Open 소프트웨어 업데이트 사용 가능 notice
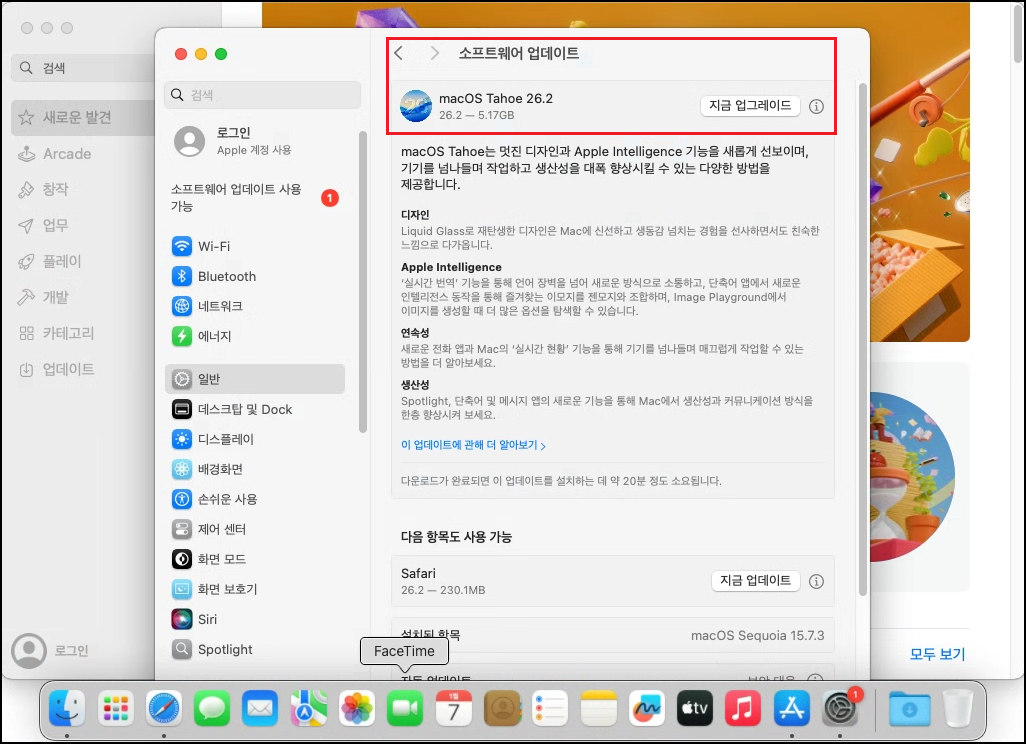Viewport: 1026px width, 744px height. [x=255, y=198]
